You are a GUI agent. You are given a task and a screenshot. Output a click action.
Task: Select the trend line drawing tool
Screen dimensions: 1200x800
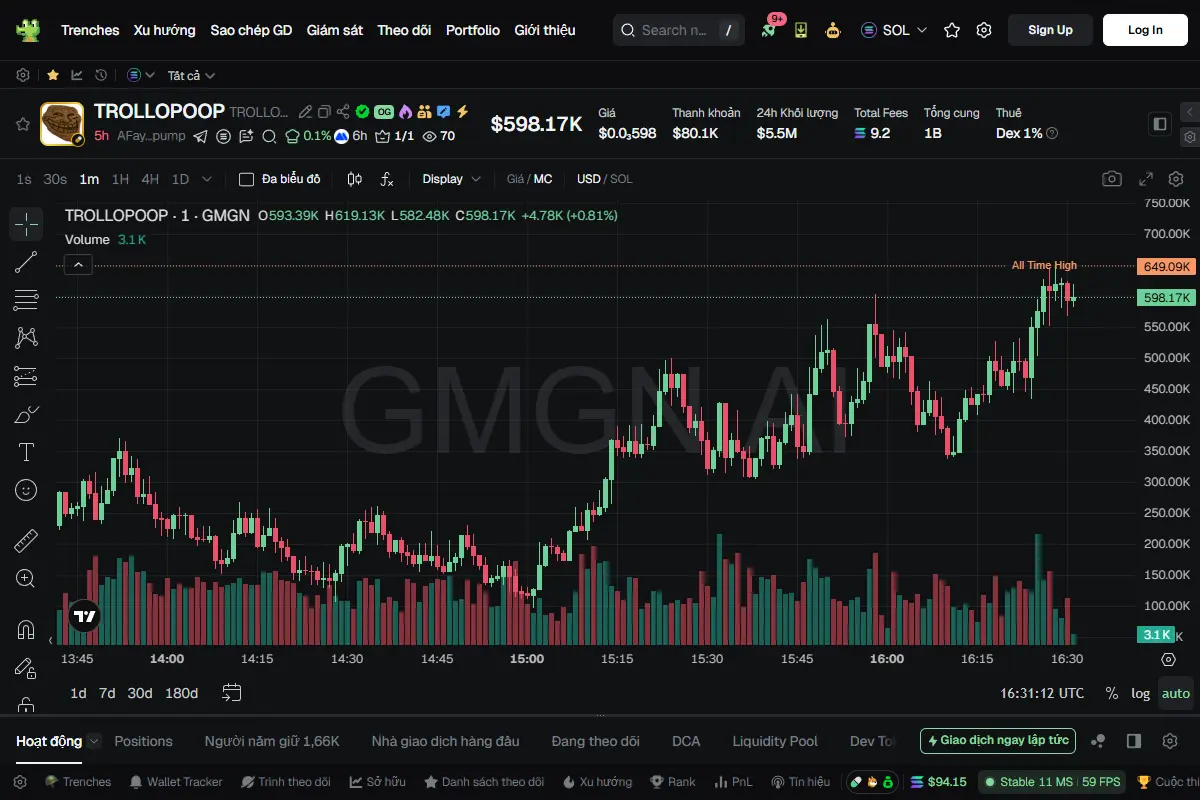tap(26, 262)
